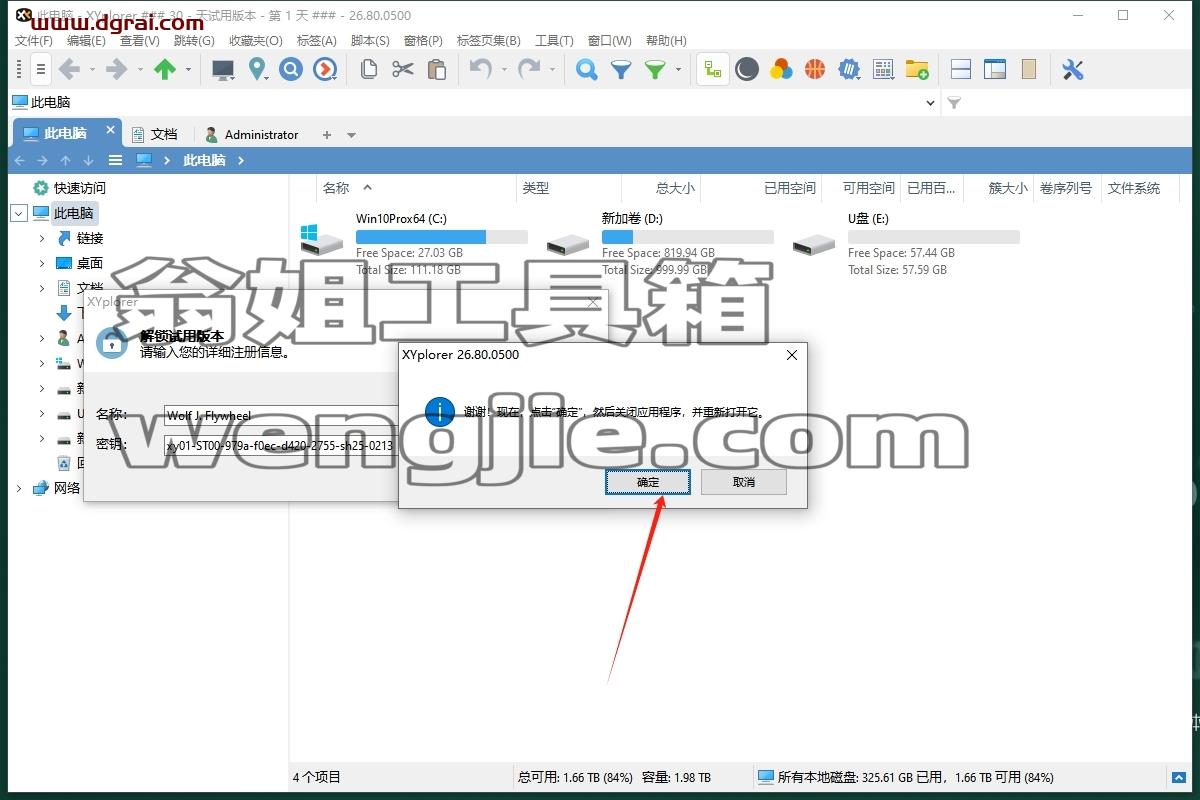
Task: Select the 新加卷 (D:) drive
Action: 659,243
